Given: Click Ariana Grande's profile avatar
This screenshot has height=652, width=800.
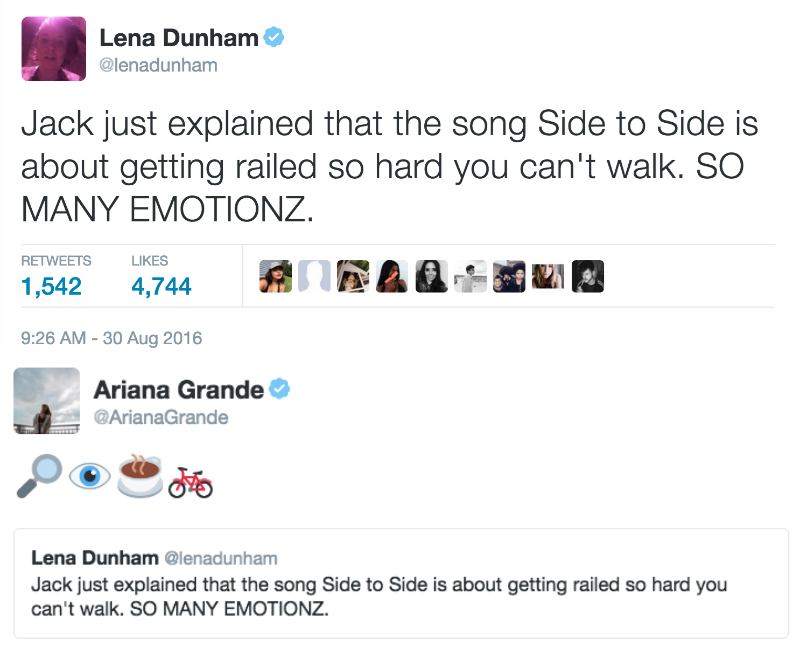Looking at the screenshot, I should (47, 401).
